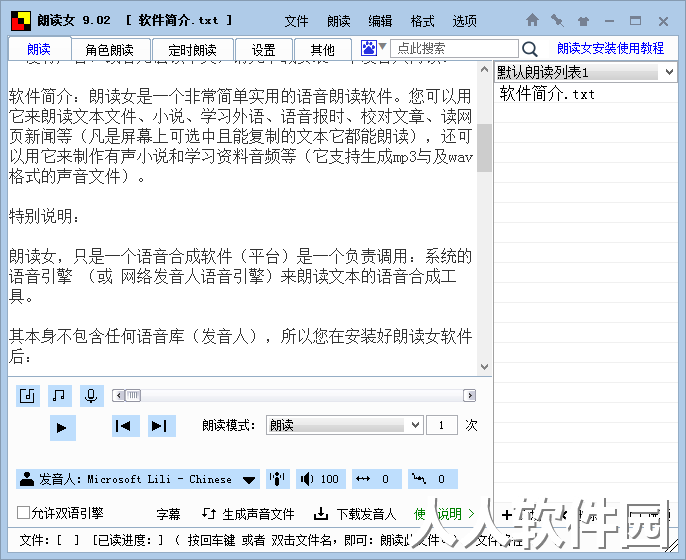
Task: Switch to the 其他 tab
Action: click(x=322, y=50)
